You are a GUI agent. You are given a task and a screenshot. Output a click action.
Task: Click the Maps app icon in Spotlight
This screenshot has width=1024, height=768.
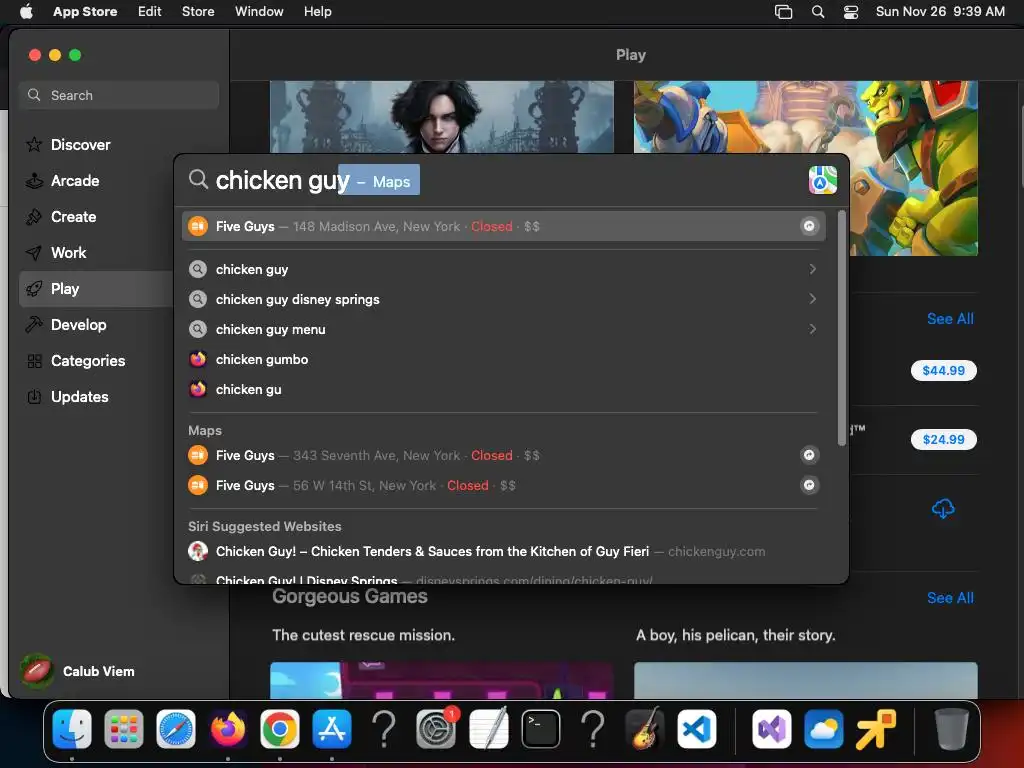(x=822, y=180)
